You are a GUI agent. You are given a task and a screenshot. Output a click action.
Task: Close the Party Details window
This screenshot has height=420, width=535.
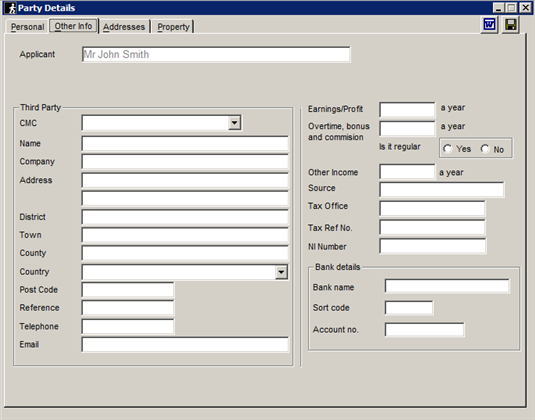525,8
